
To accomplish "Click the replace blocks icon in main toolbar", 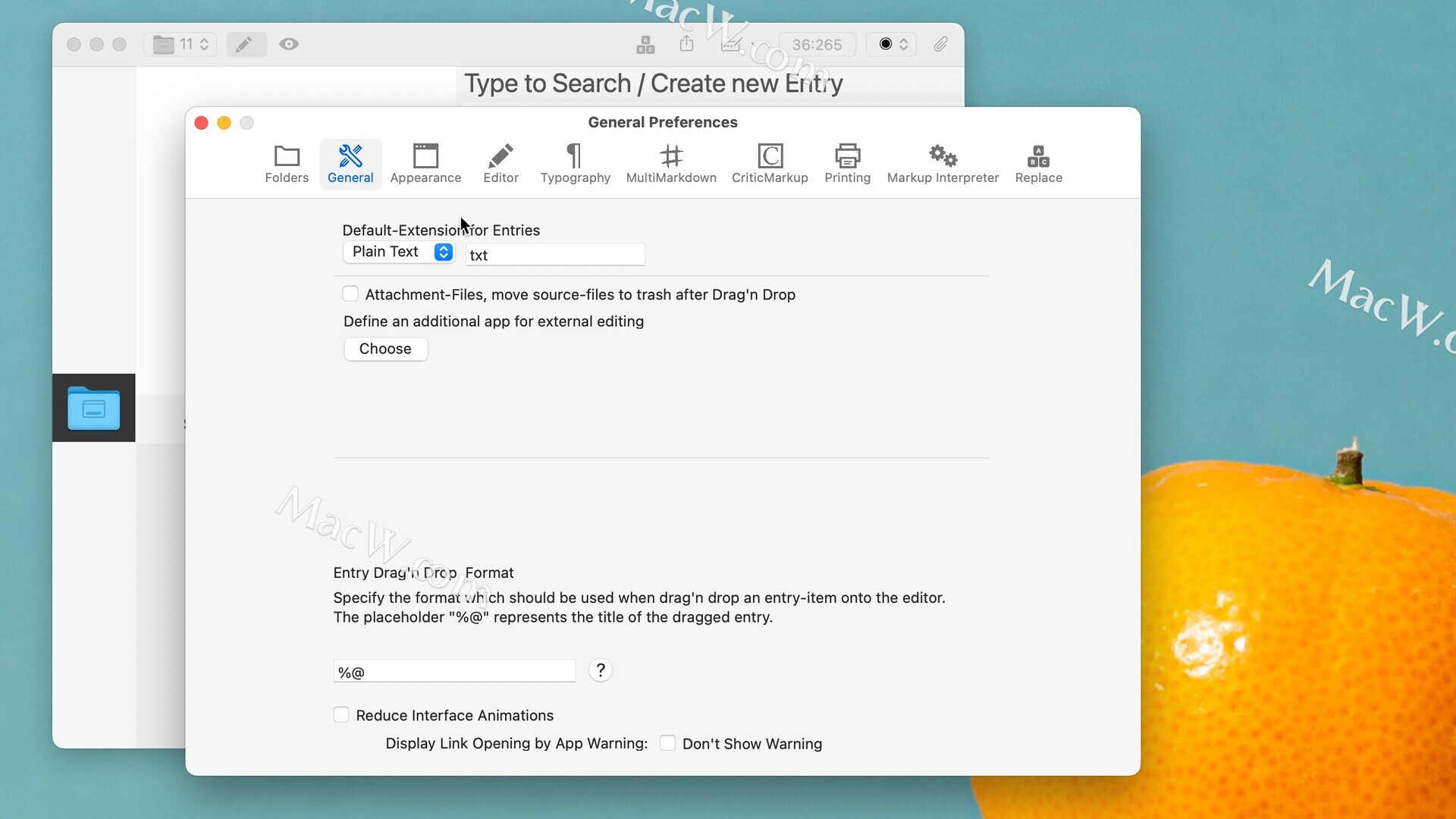I will coord(645,45).
